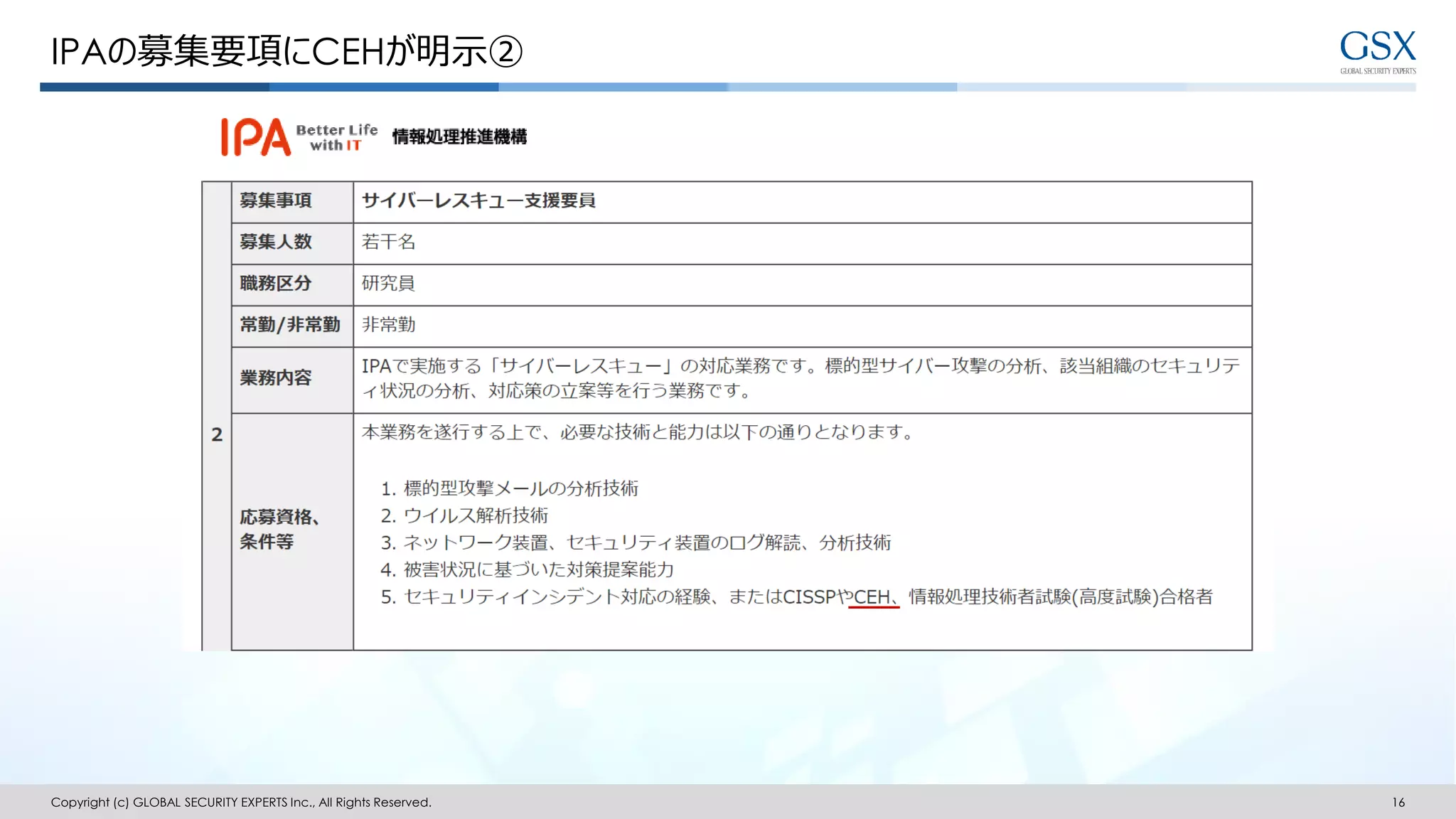Image resolution: width=1456 pixels, height=819 pixels.
Task: Select the '募集事項' row header
Action: pyautogui.click(x=292, y=202)
